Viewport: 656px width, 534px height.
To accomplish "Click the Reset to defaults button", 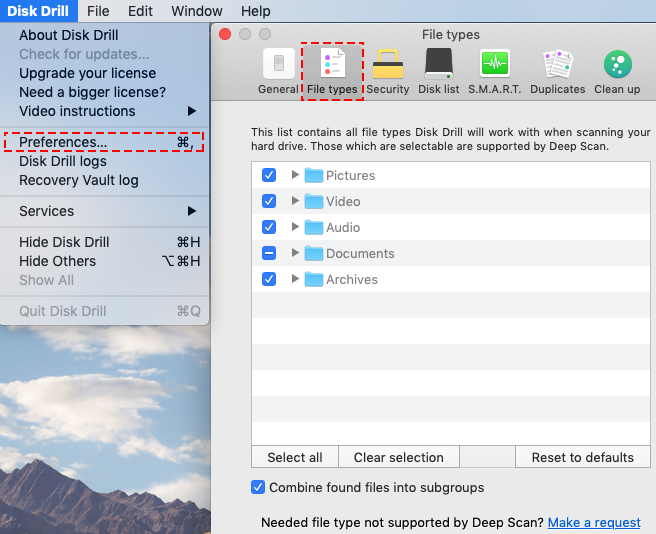I will [583, 457].
